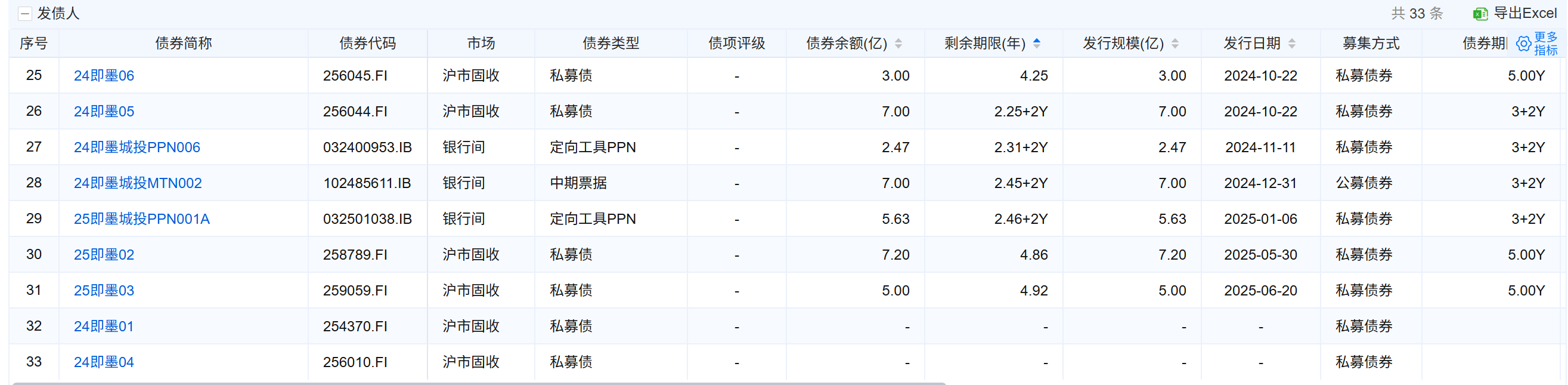The height and width of the screenshot is (385, 1568).
Task: Open bond link 25即墨城投PPN001A
Action: coord(142,219)
